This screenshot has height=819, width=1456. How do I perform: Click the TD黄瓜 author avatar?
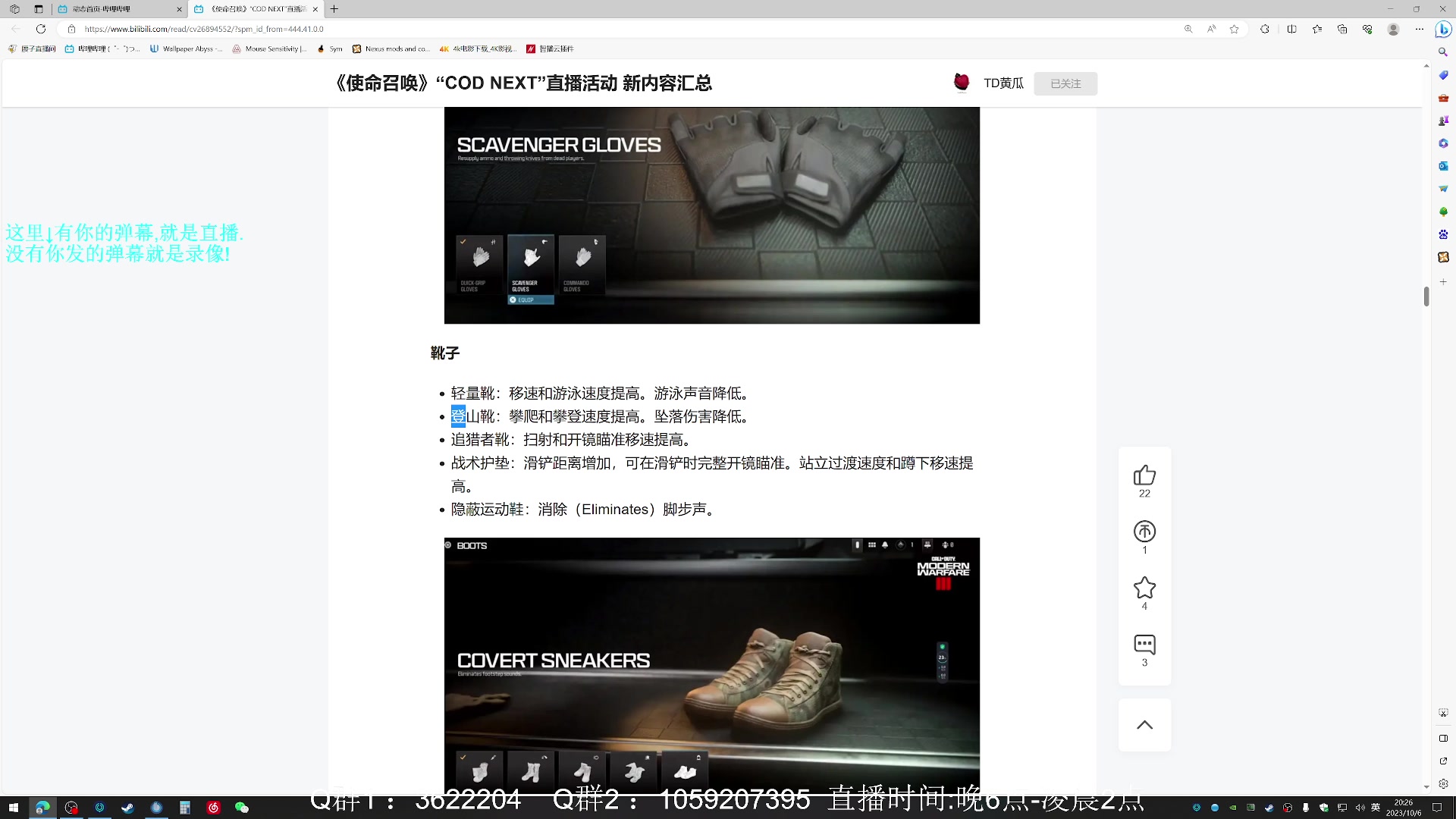coord(962,82)
